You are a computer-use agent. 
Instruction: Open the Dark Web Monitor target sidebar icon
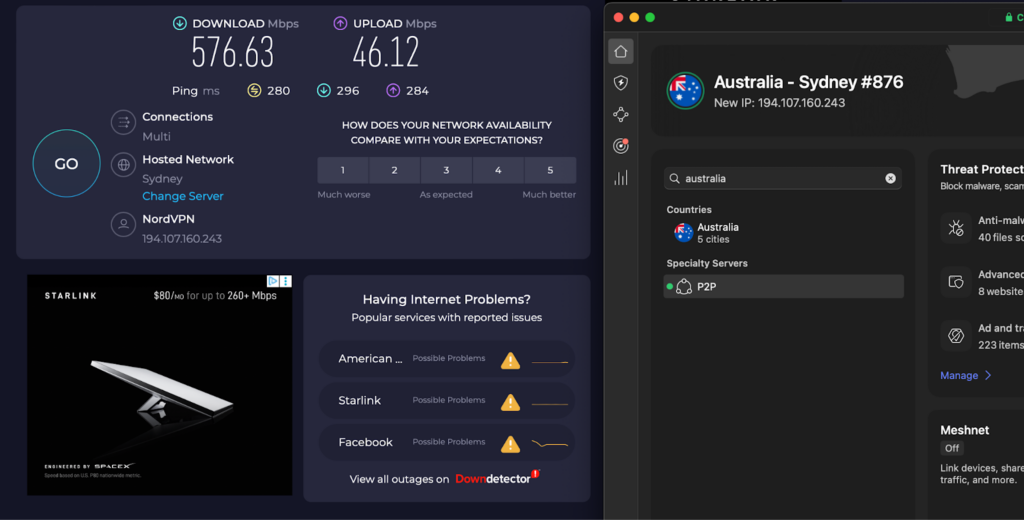click(620, 146)
